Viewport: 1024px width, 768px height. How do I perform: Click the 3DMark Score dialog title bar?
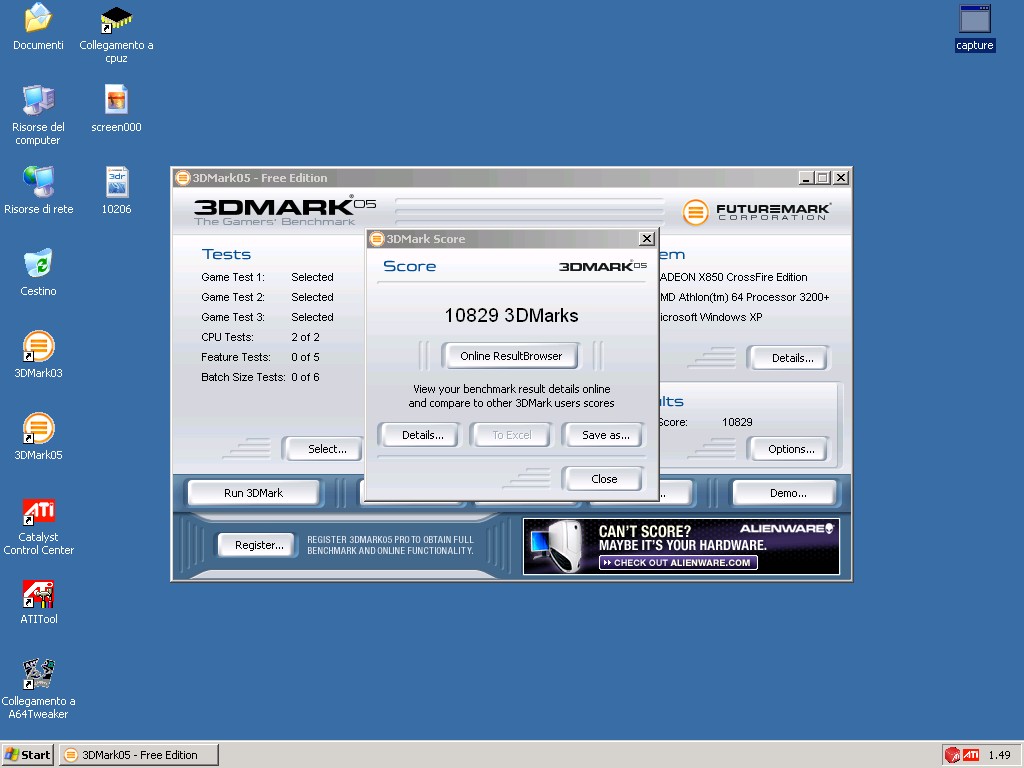pyautogui.click(x=512, y=239)
